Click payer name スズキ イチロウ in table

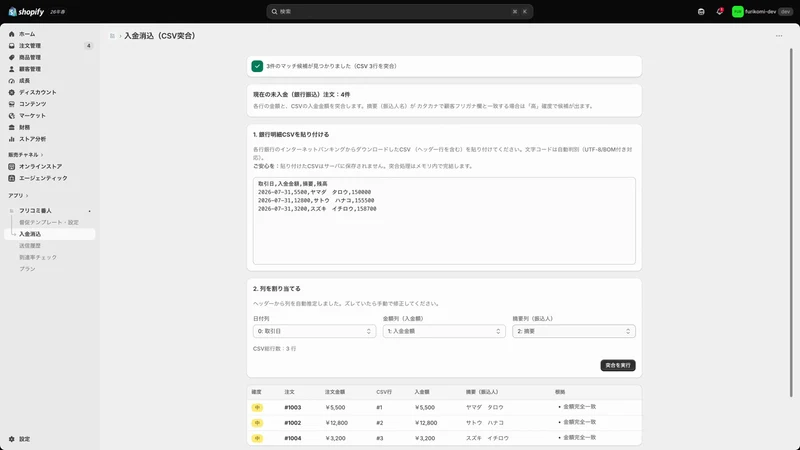[487, 438]
